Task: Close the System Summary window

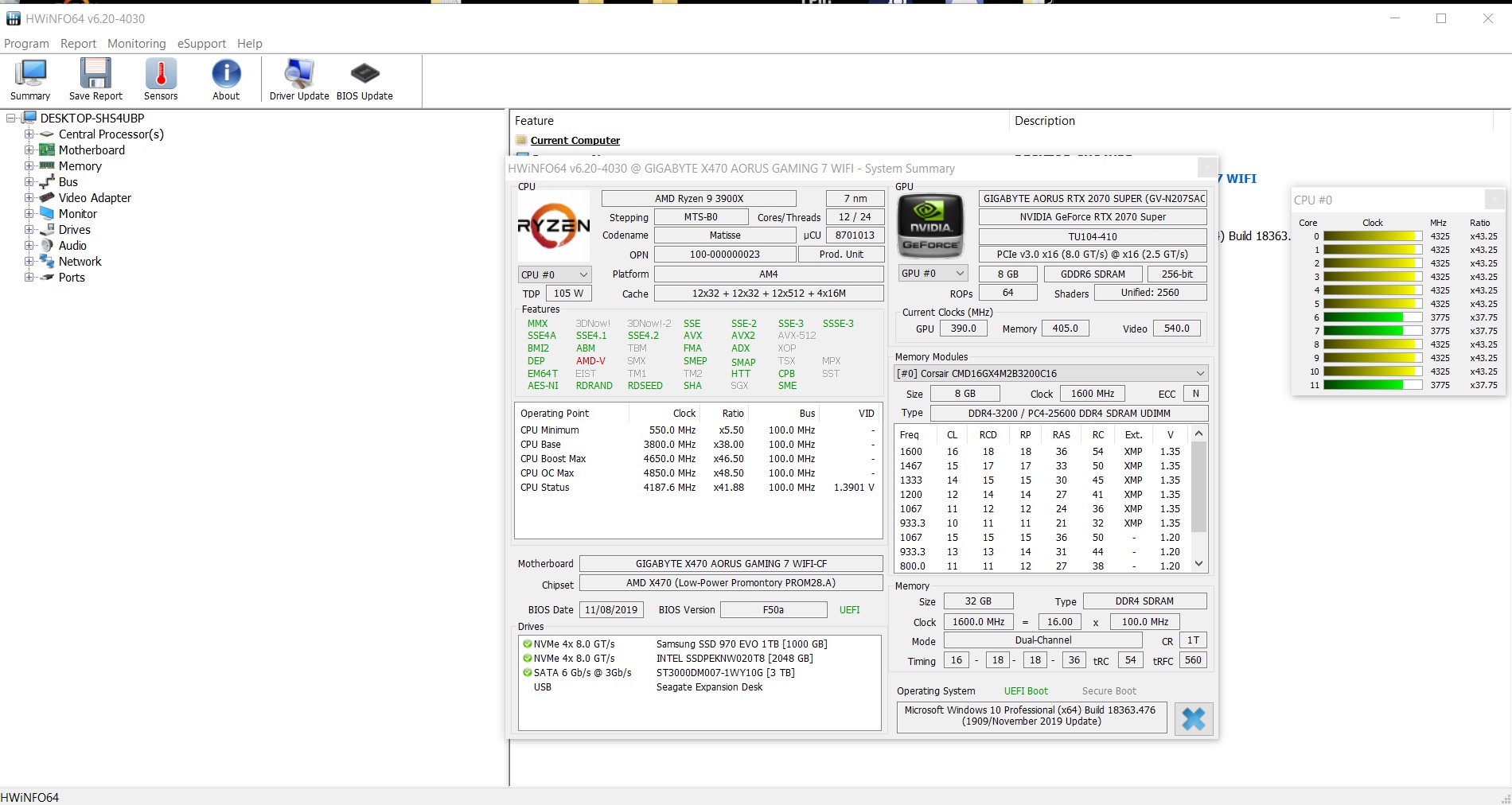Action: [x=1207, y=167]
